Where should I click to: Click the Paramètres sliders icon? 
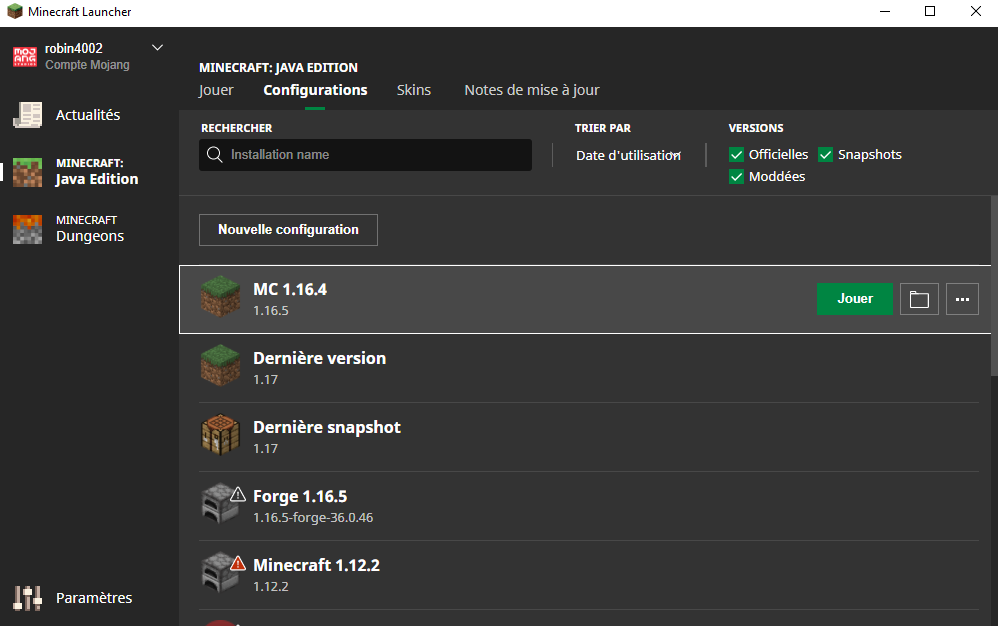(27, 598)
